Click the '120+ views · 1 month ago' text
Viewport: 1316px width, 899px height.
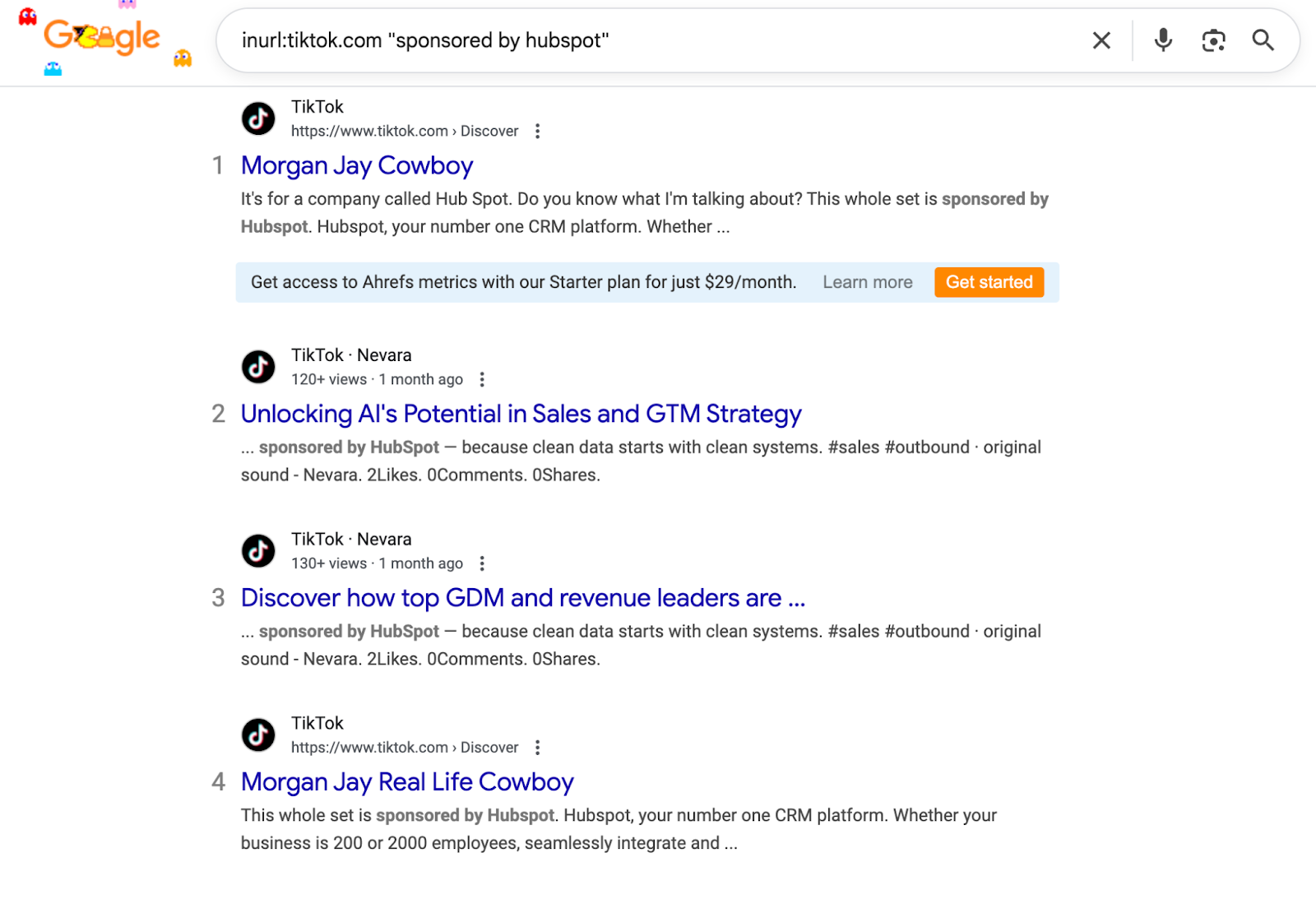[x=377, y=379]
